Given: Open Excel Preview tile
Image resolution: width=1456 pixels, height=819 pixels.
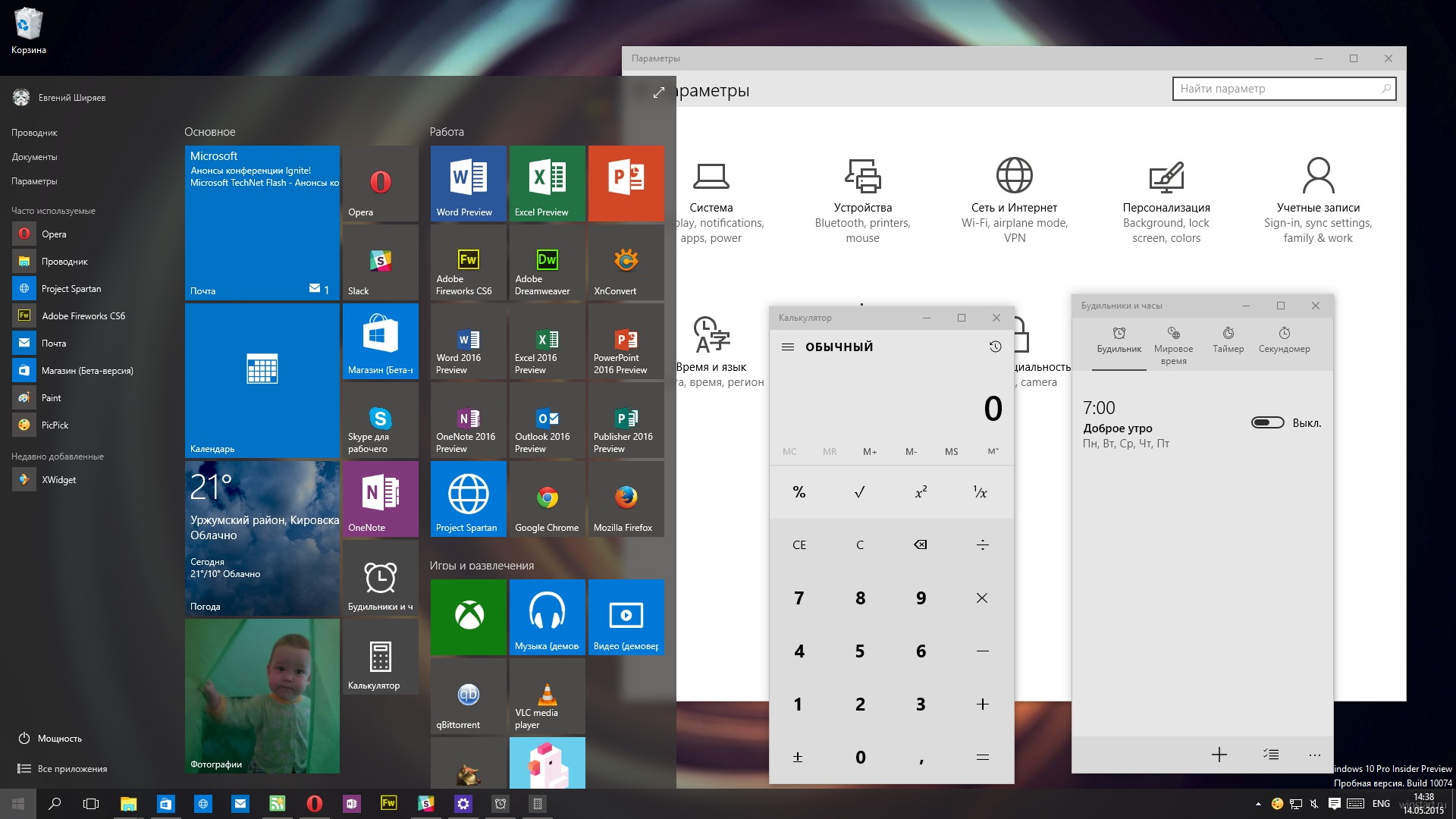Looking at the screenshot, I should pyautogui.click(x=547, y=184).
